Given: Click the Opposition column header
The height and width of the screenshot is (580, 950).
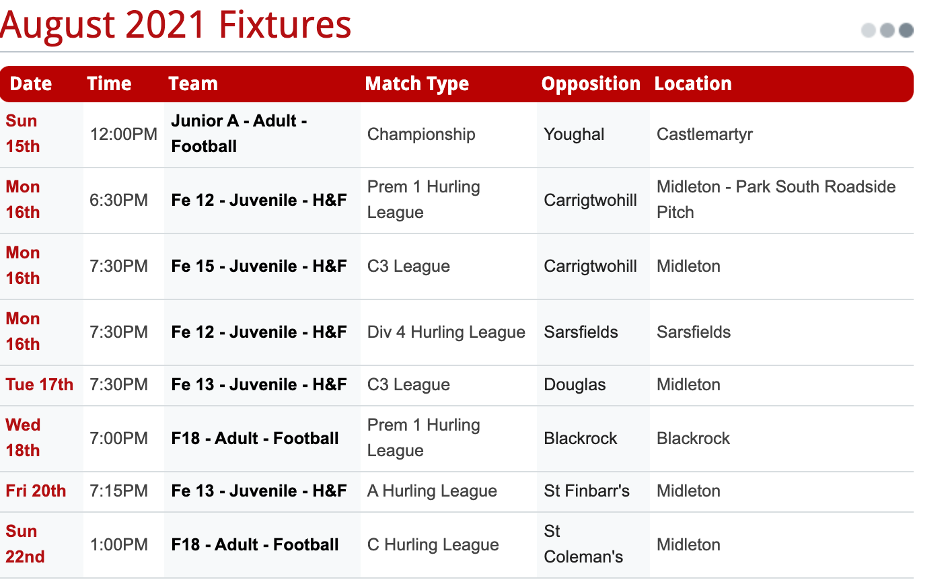Looking at the screenshot, I should (x=591, y=84).
